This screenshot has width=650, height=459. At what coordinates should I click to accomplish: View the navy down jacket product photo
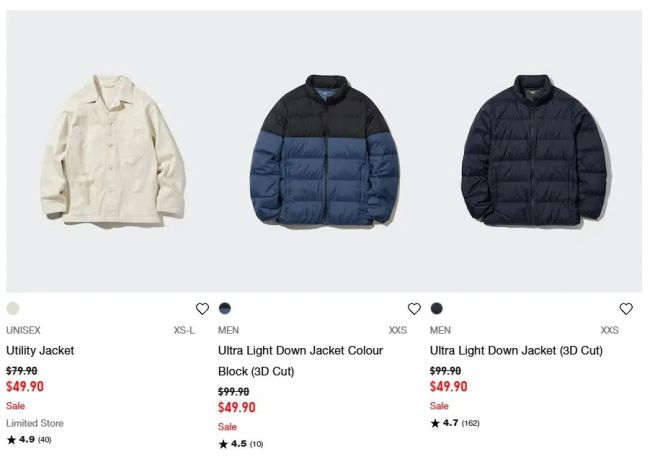[535, 150]
